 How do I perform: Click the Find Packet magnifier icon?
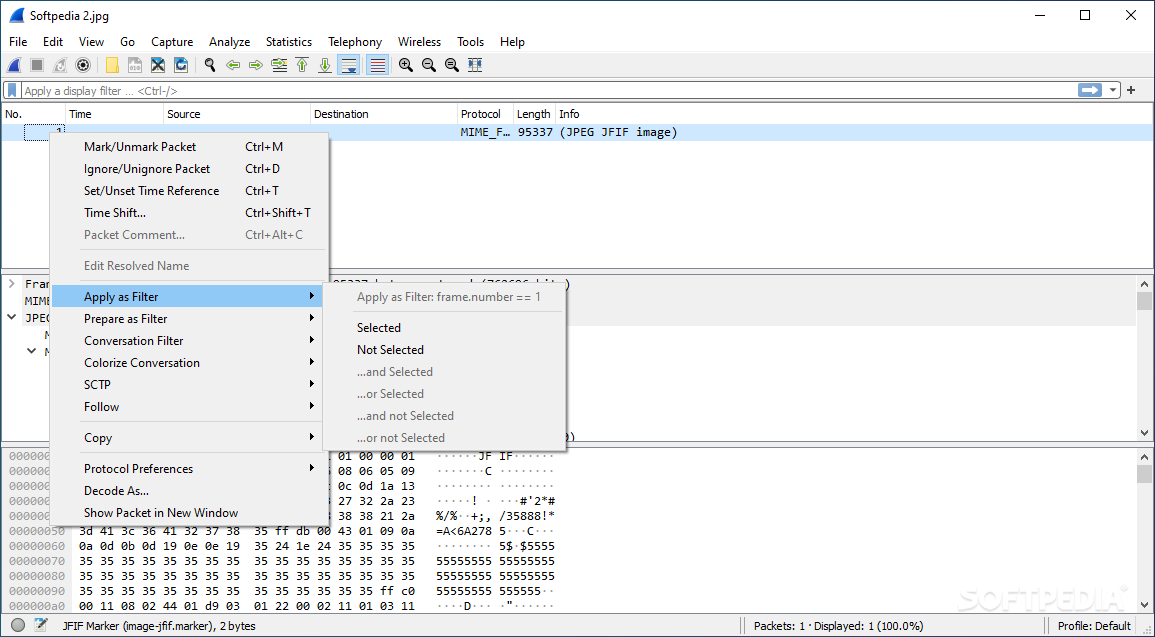click(x=210, y=65)
